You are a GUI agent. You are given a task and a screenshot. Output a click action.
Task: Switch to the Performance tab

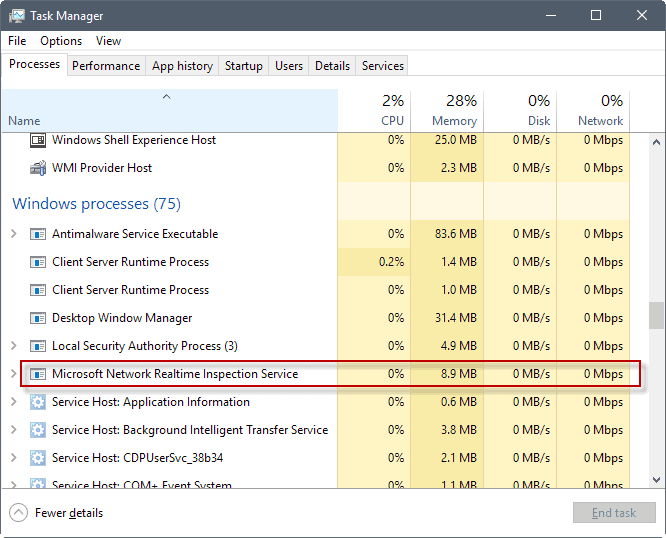106,66
